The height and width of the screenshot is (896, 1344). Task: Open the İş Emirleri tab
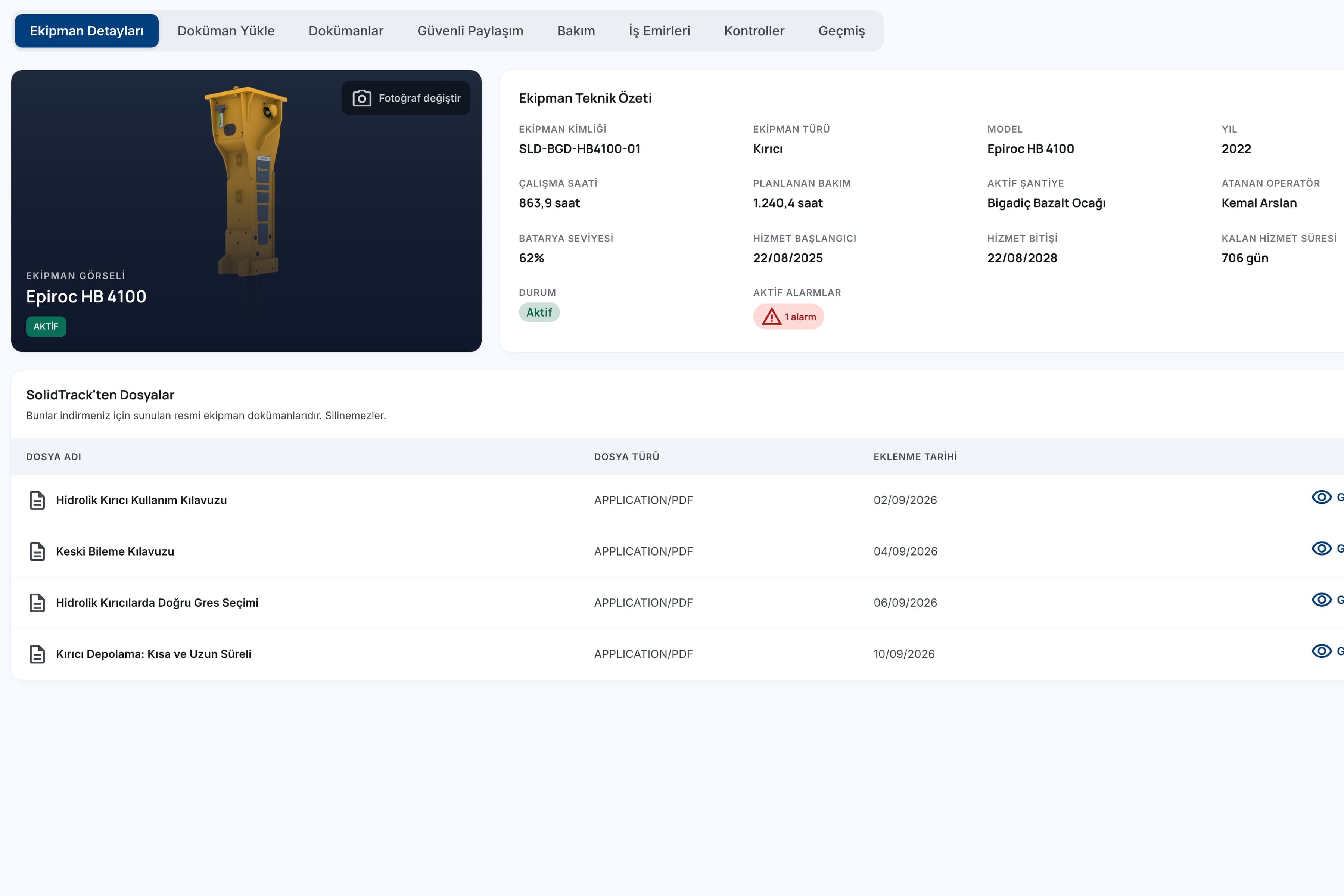659,31
